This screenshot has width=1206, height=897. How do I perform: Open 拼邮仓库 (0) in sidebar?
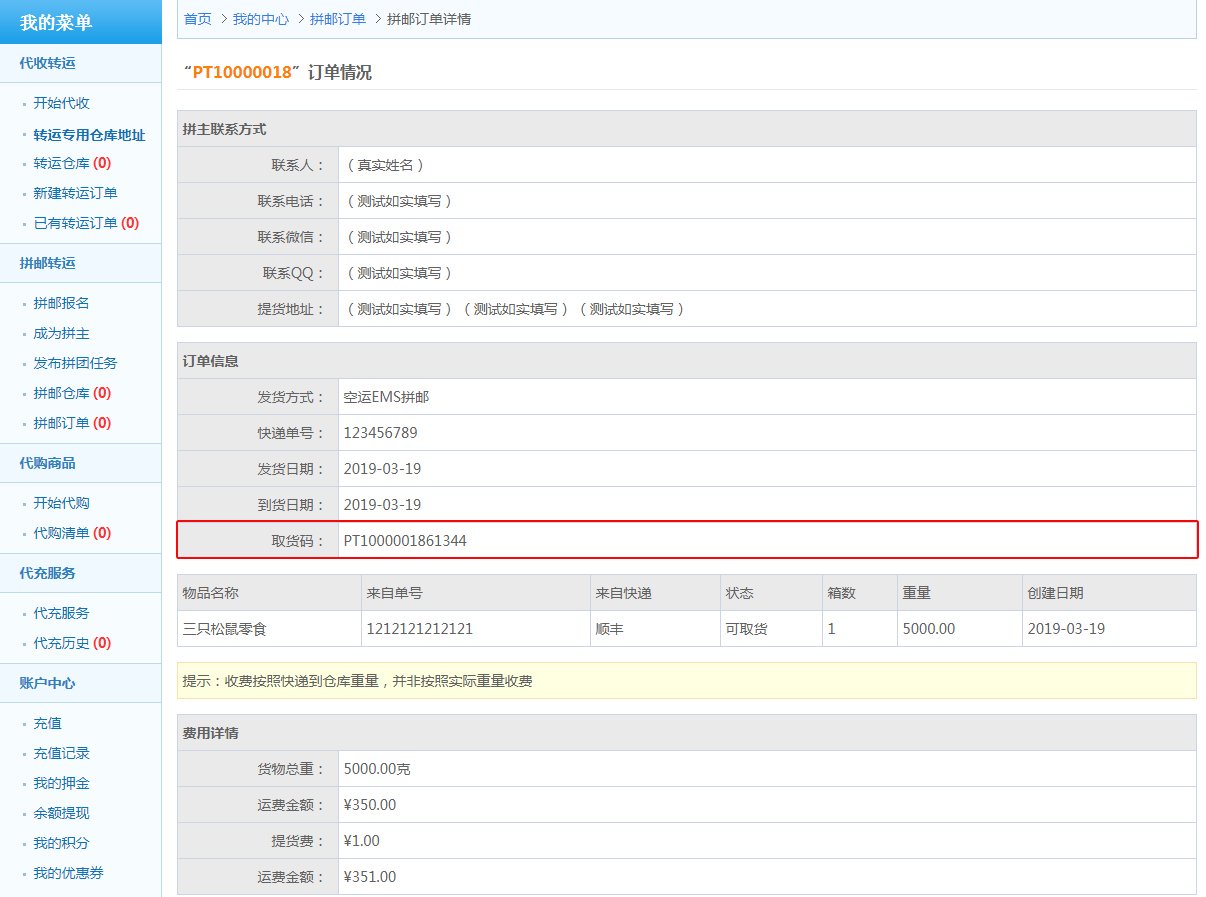(71, 393)
